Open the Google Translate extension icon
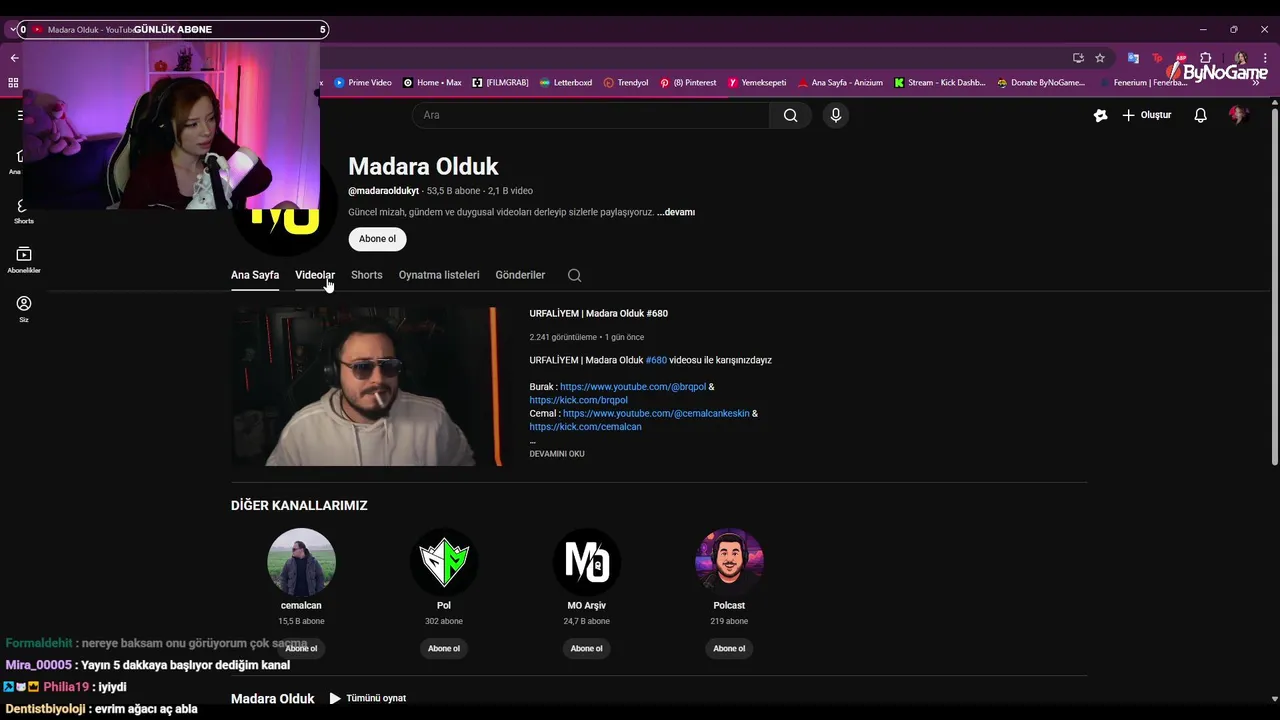The height and width of the screenshot is (720, 1280). point(1133,58)
